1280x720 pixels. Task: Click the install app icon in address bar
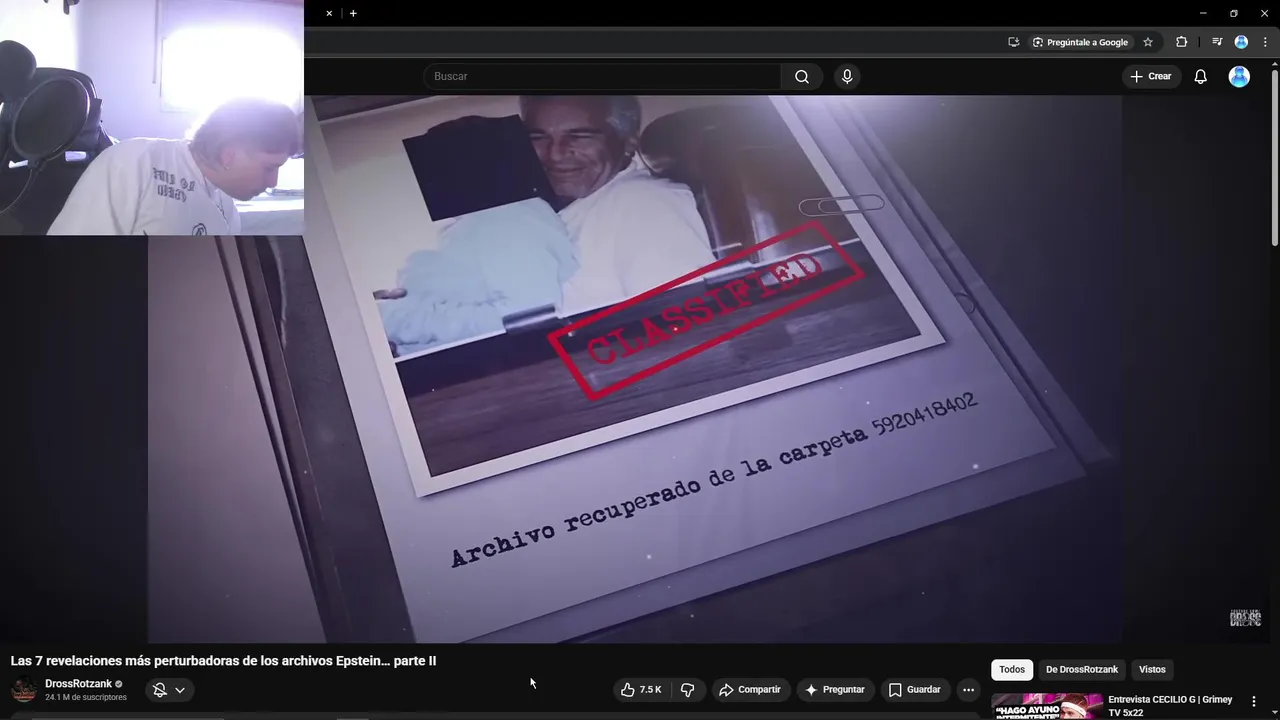click(x=1014, y=42)
